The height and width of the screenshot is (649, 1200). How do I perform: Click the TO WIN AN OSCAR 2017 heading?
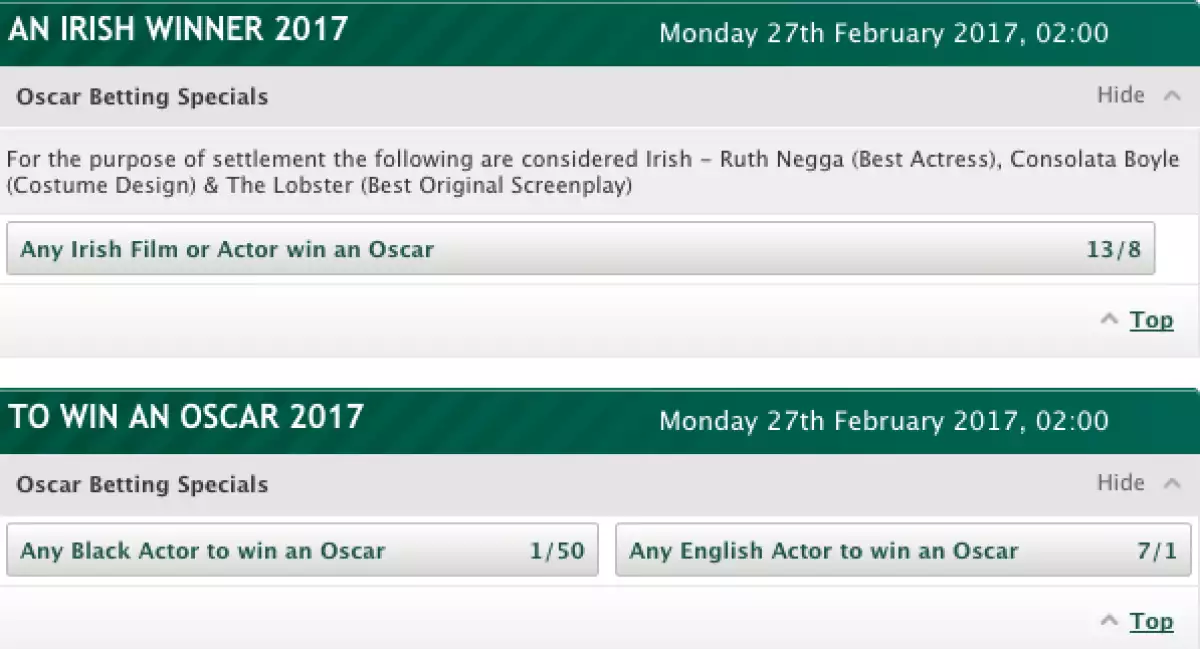(x=186, y=416)
